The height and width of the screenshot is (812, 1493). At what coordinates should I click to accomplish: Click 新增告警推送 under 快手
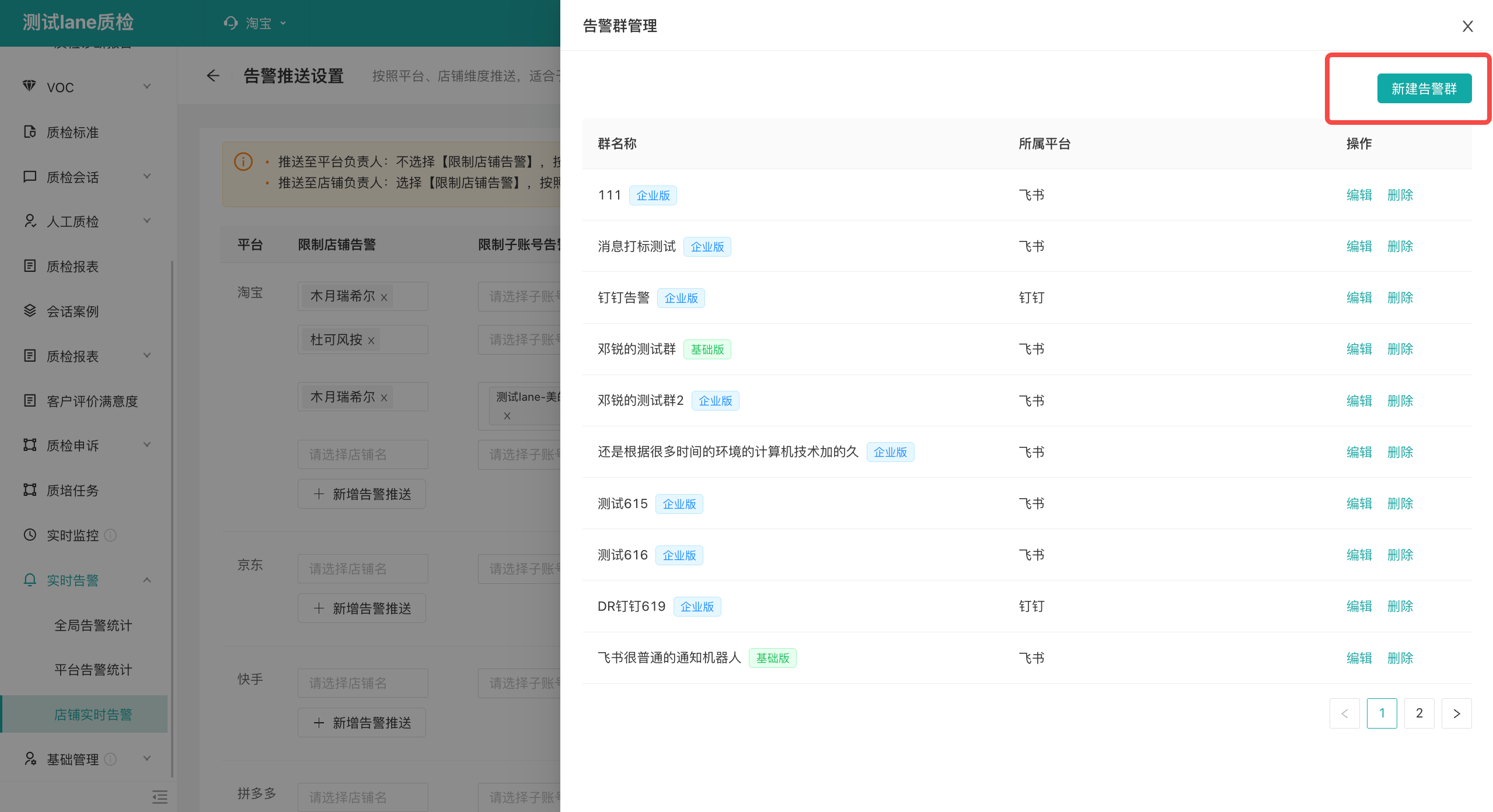point(362,723)
